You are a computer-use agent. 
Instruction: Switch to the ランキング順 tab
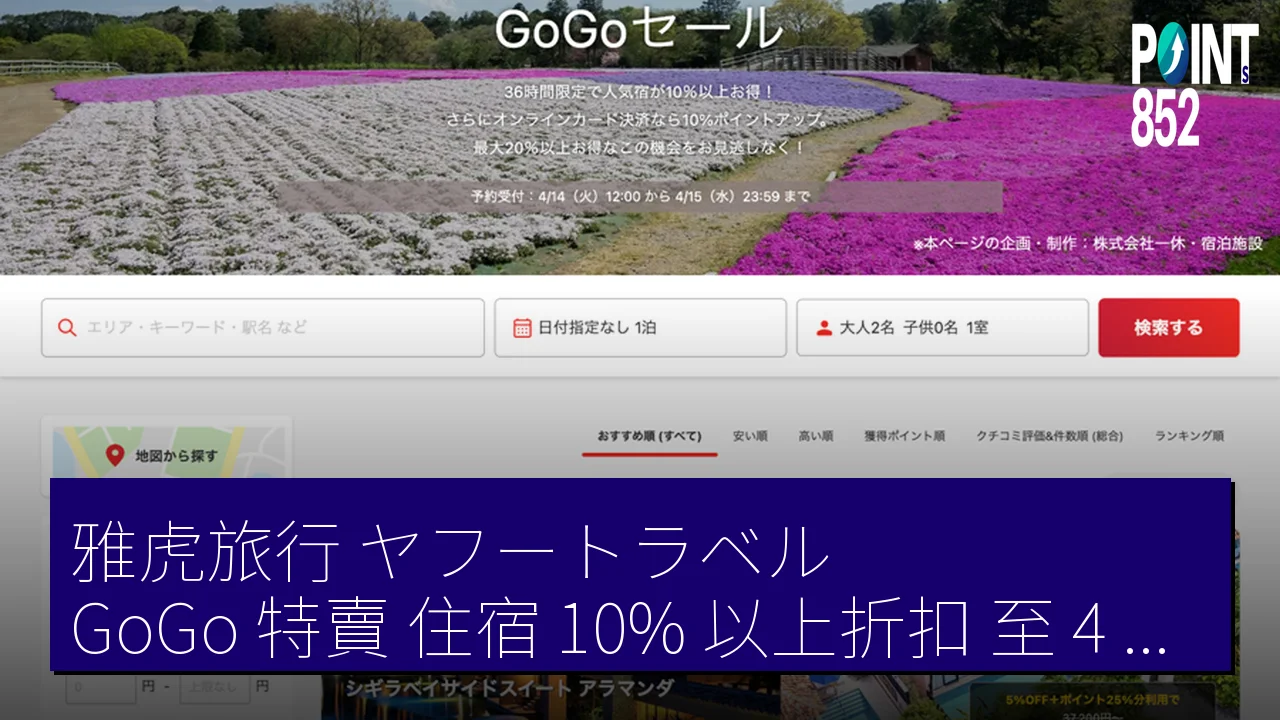[1189, 436]
